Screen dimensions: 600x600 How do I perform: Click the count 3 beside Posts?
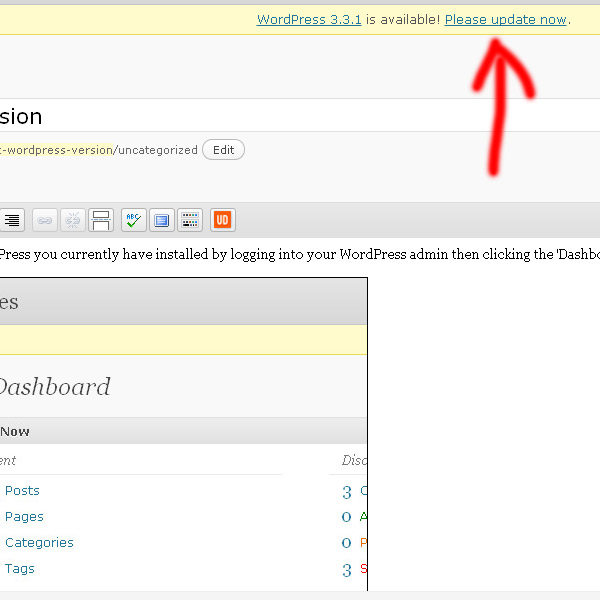pyautogui.click(x=347, y=492)
